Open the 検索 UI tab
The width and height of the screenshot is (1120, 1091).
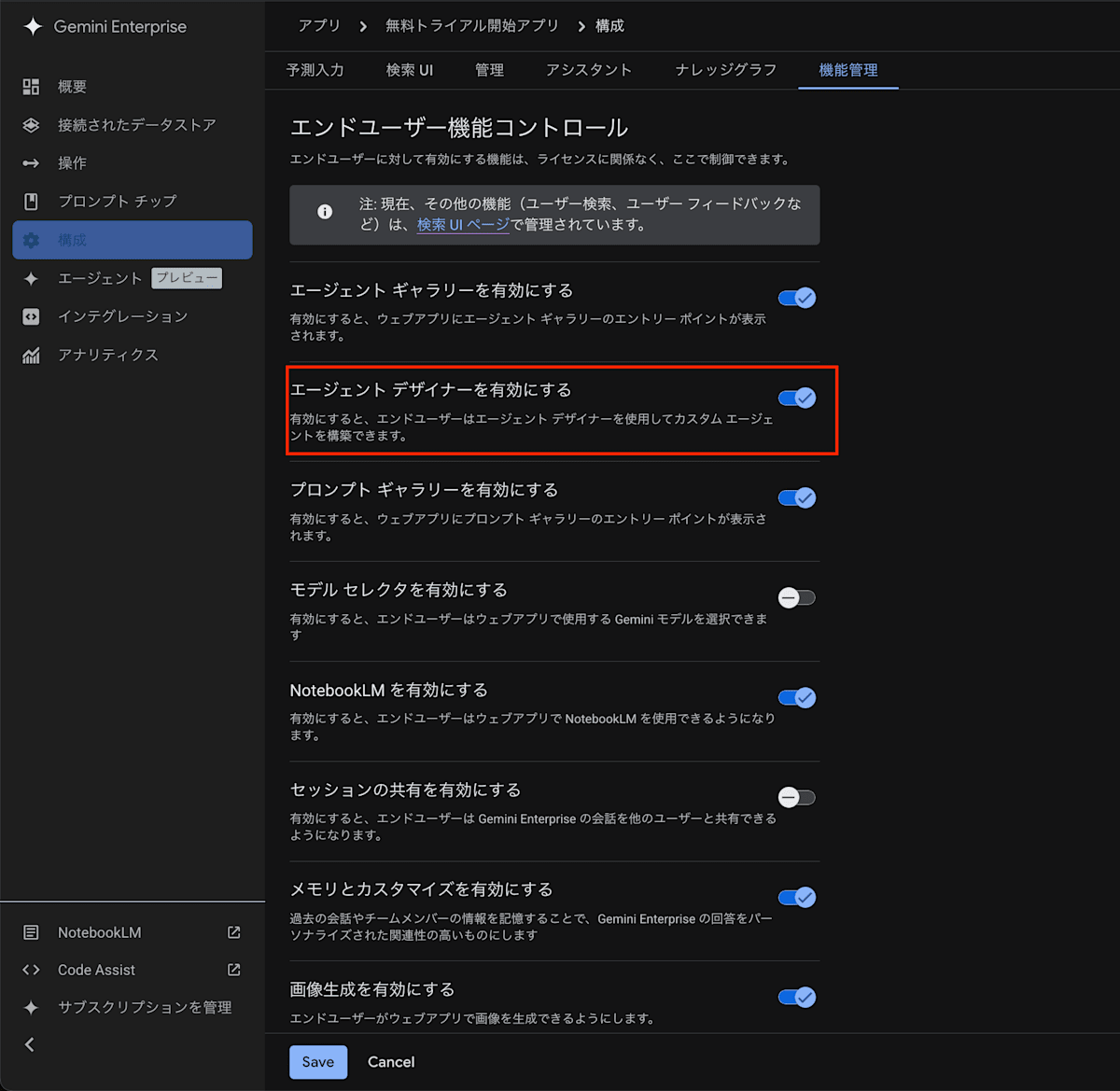[410, 70]
